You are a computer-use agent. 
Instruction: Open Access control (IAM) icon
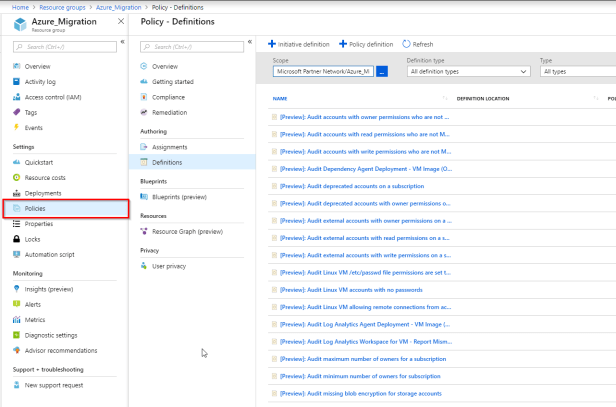15,97
